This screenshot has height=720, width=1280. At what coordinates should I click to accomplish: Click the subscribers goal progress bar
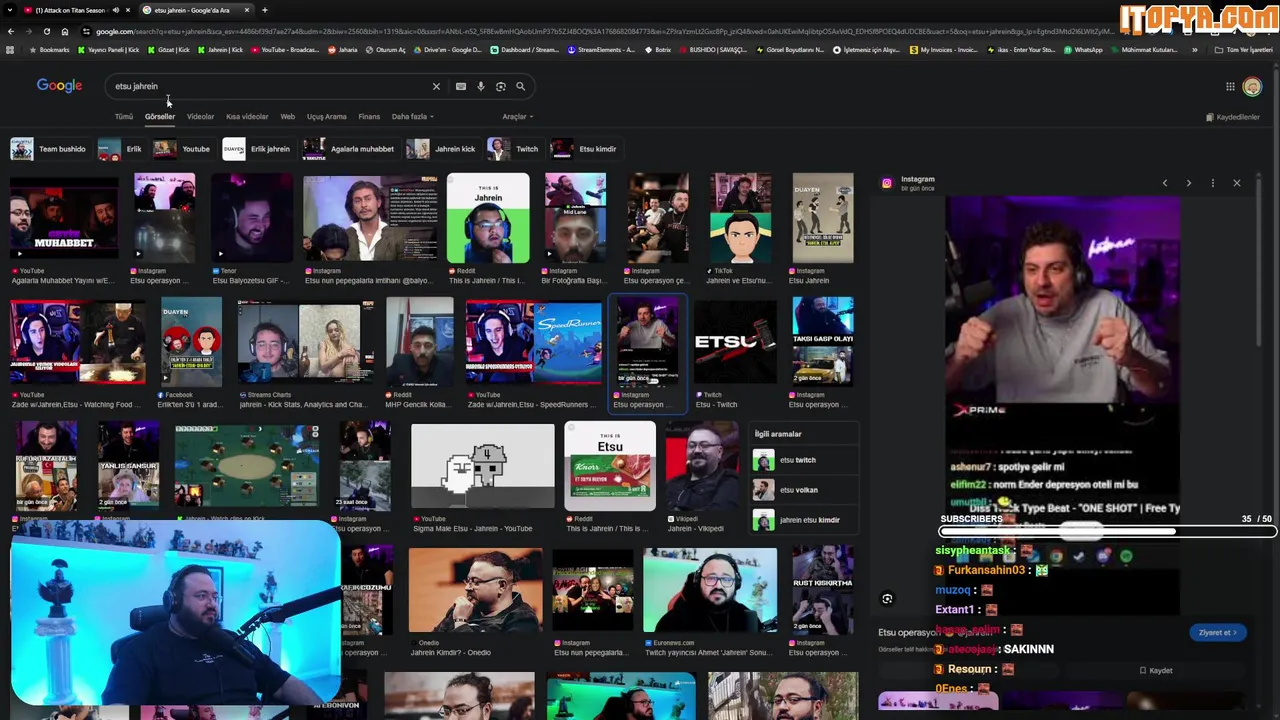1108,532
